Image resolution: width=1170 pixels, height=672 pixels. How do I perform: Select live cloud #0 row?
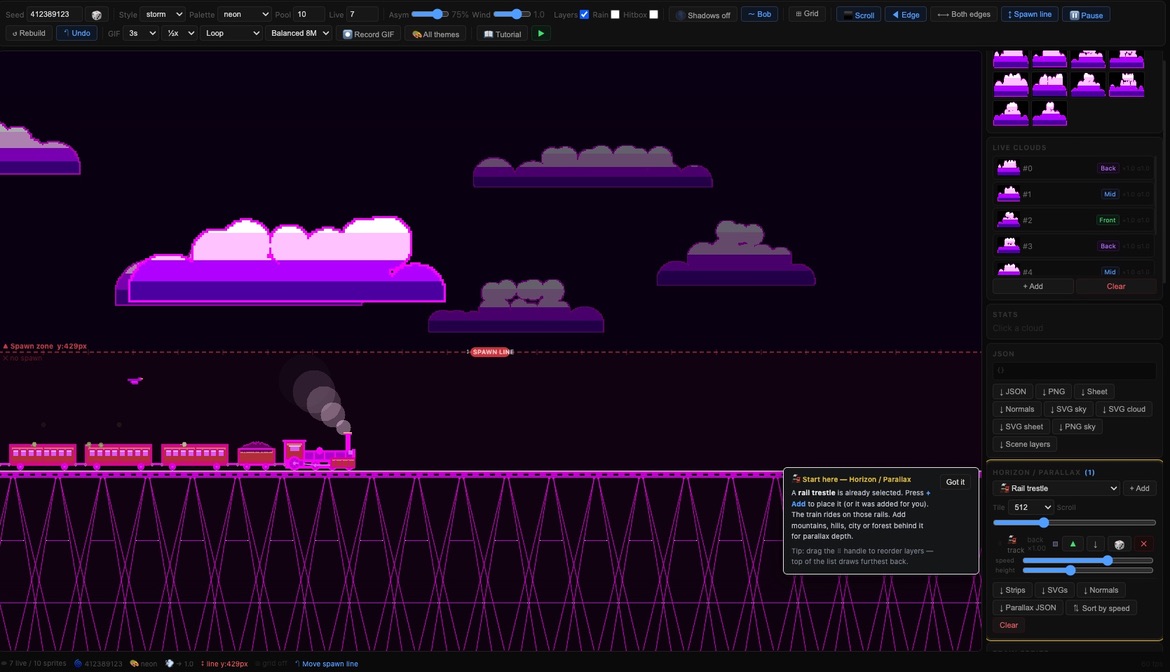pos(1073,169)
